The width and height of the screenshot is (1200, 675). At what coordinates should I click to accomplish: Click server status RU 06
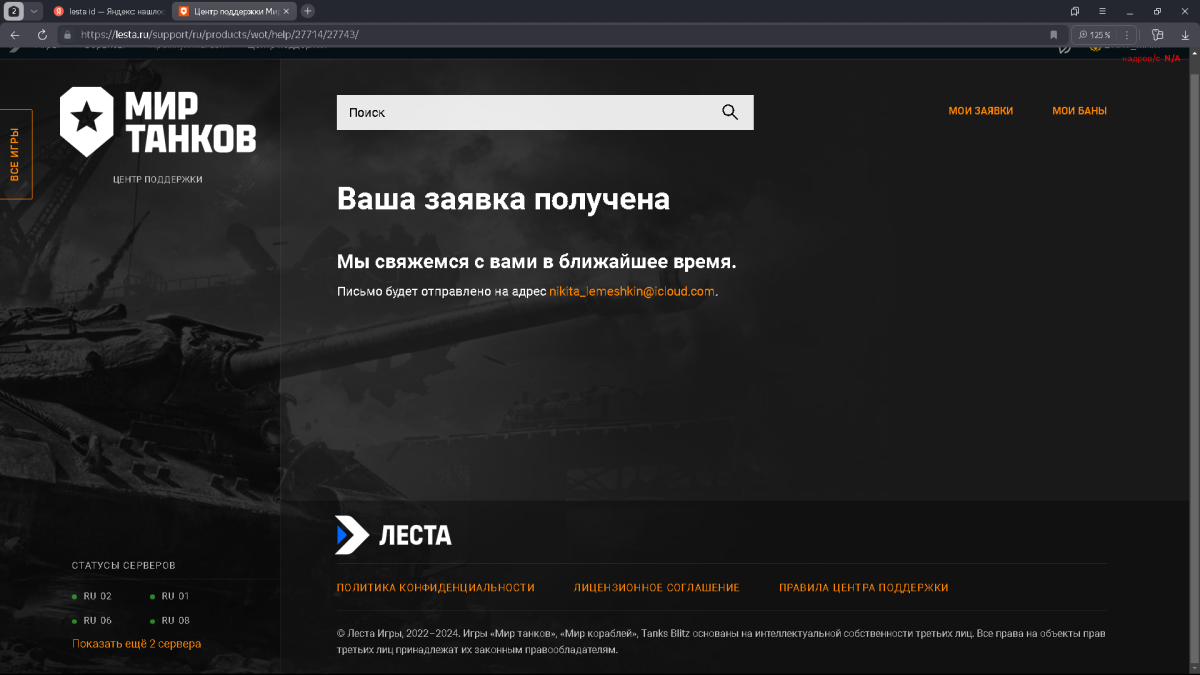[x=92, y=621]
